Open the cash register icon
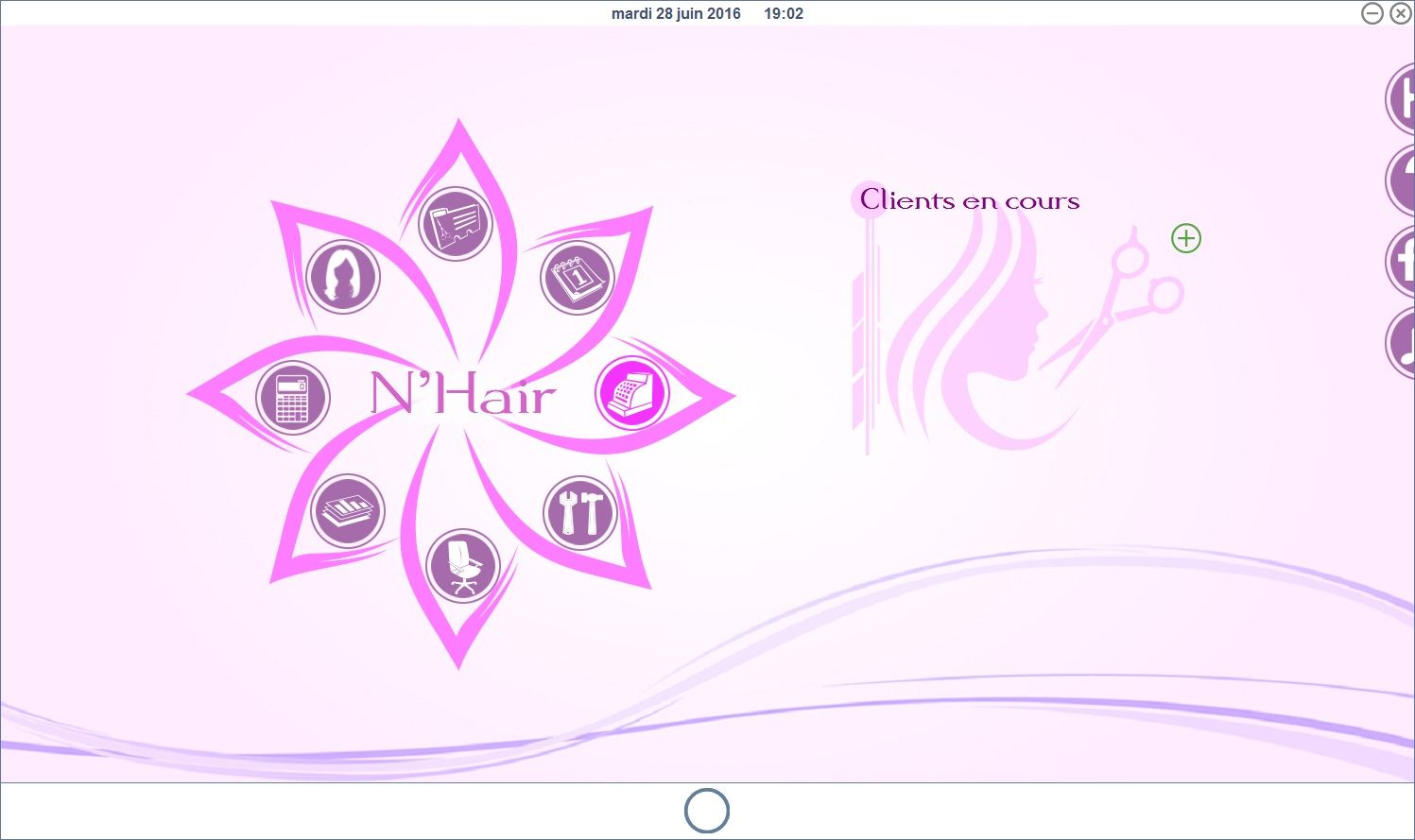This screenshot has height=840, width=1415. point(632,393)
